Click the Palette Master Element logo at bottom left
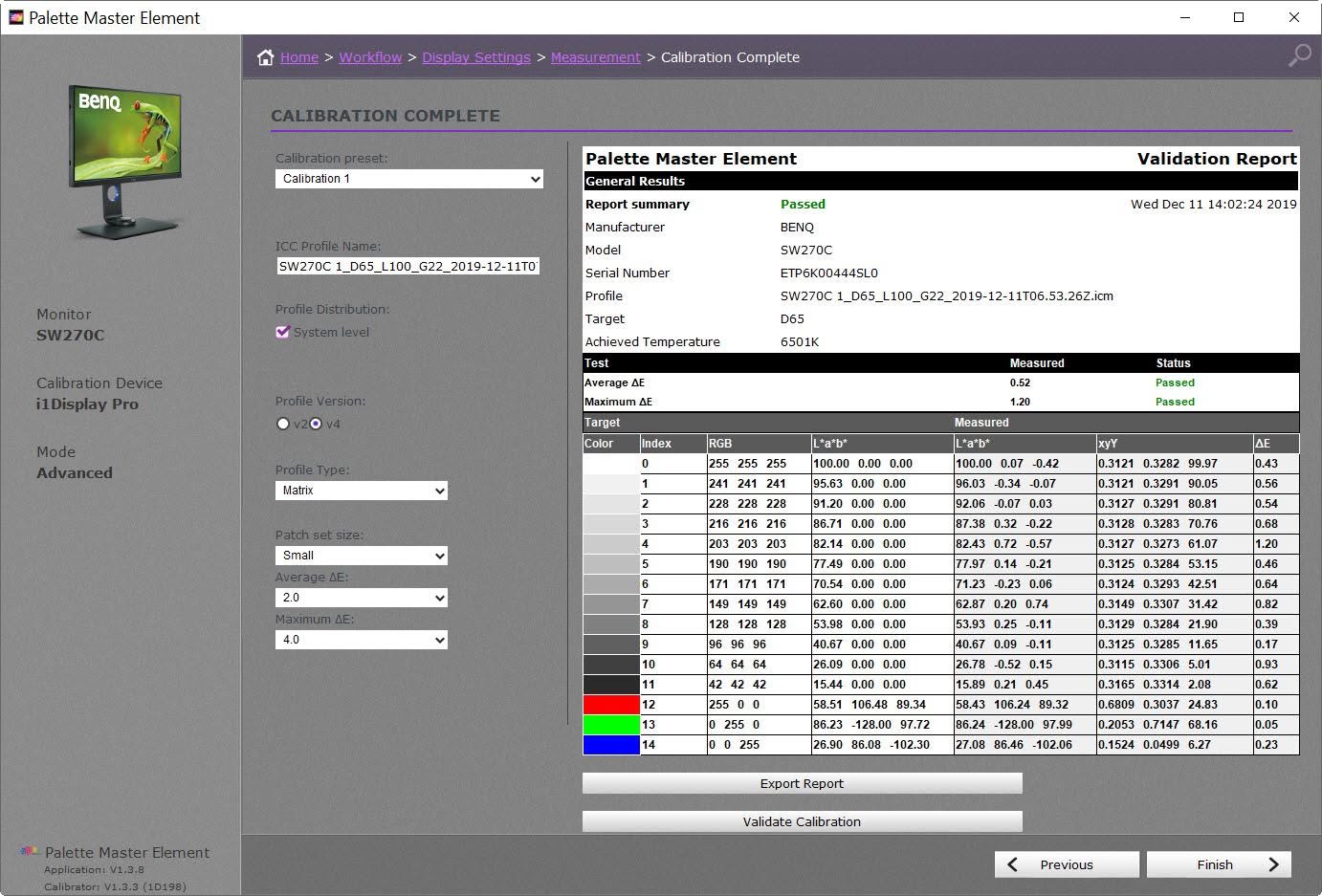The width and height of the screenshot is (1322, 896). click(30, 851)
